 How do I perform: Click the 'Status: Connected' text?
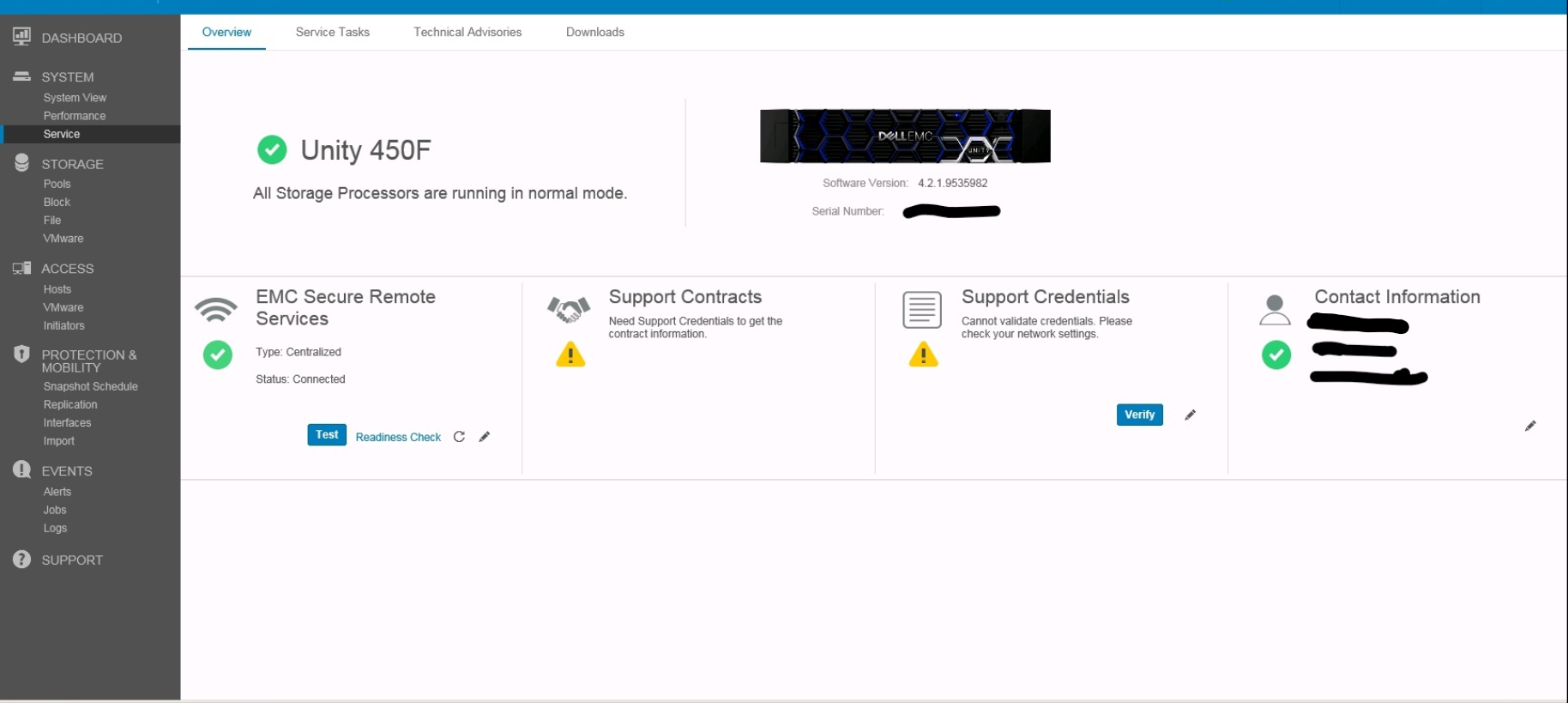[x=300, y=379]
